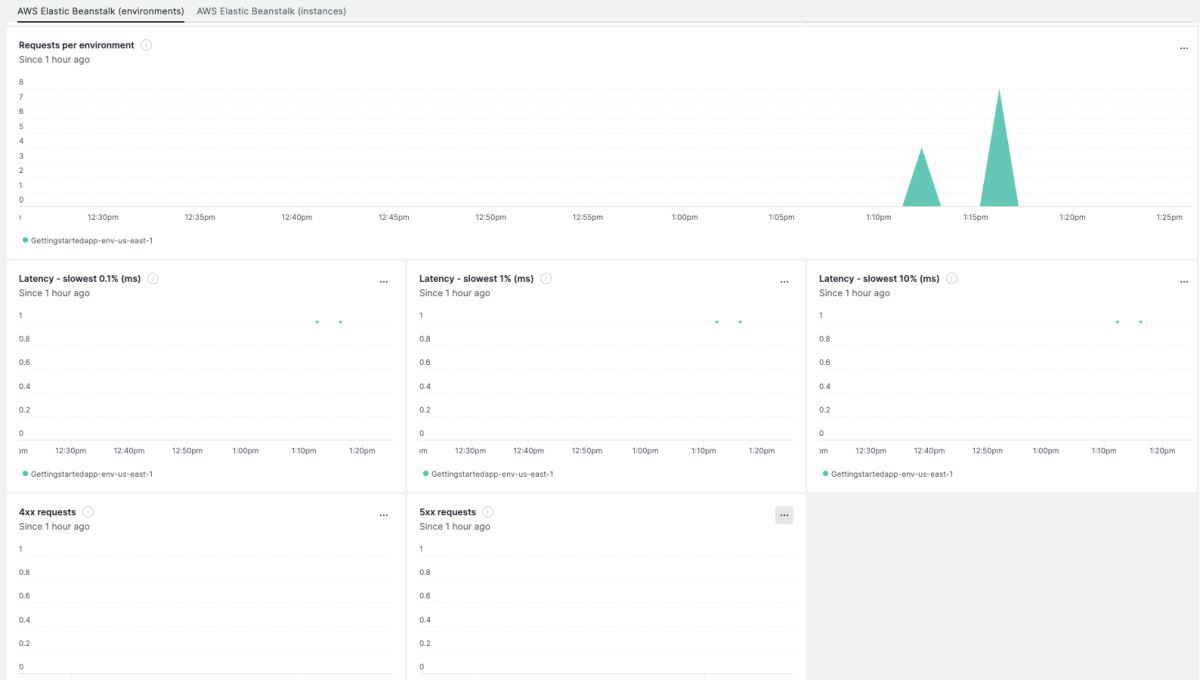This screenshot has width=1200, height=680.
Task: Click 'Since 1 hour ago' under Requests per environment
Action: (x=54, y=60)
